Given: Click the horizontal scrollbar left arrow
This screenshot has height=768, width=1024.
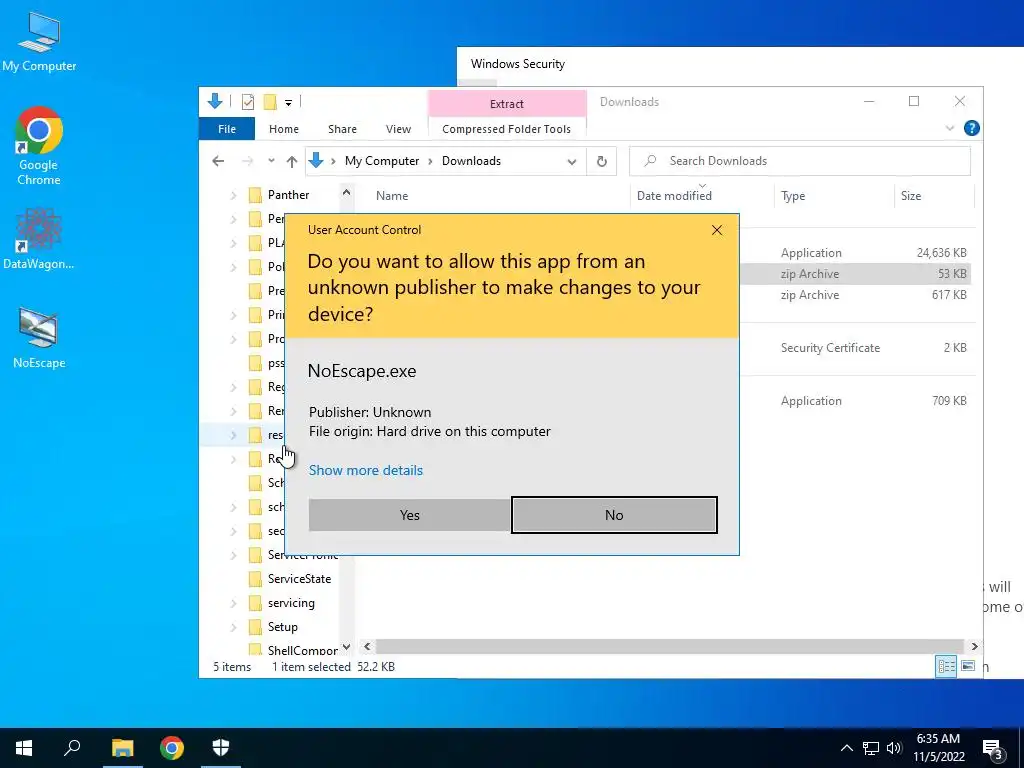Looking at the screenshot, I should click(x=367, y=647).
